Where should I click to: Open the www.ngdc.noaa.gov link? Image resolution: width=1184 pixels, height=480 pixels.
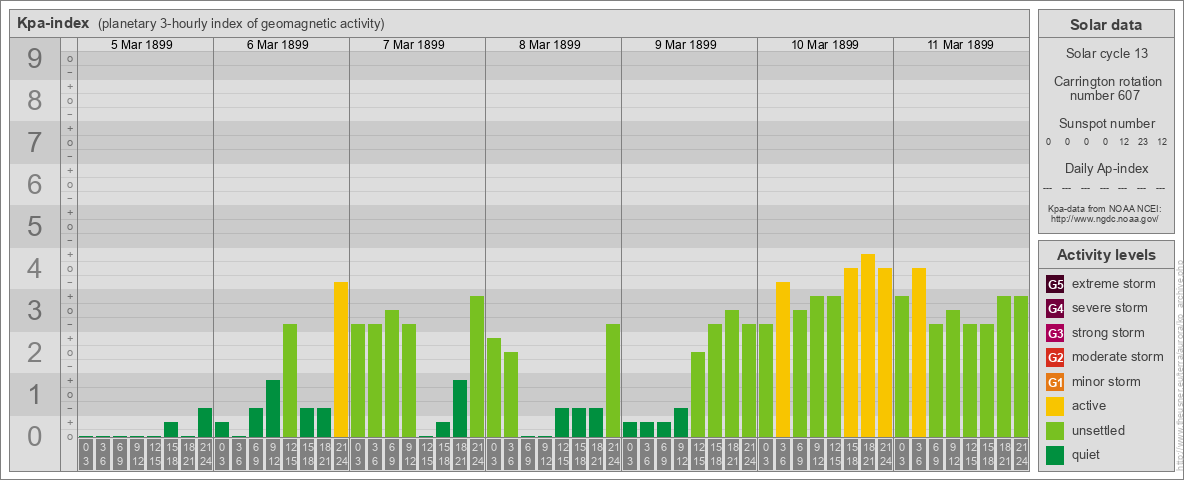click(1105, 218)
